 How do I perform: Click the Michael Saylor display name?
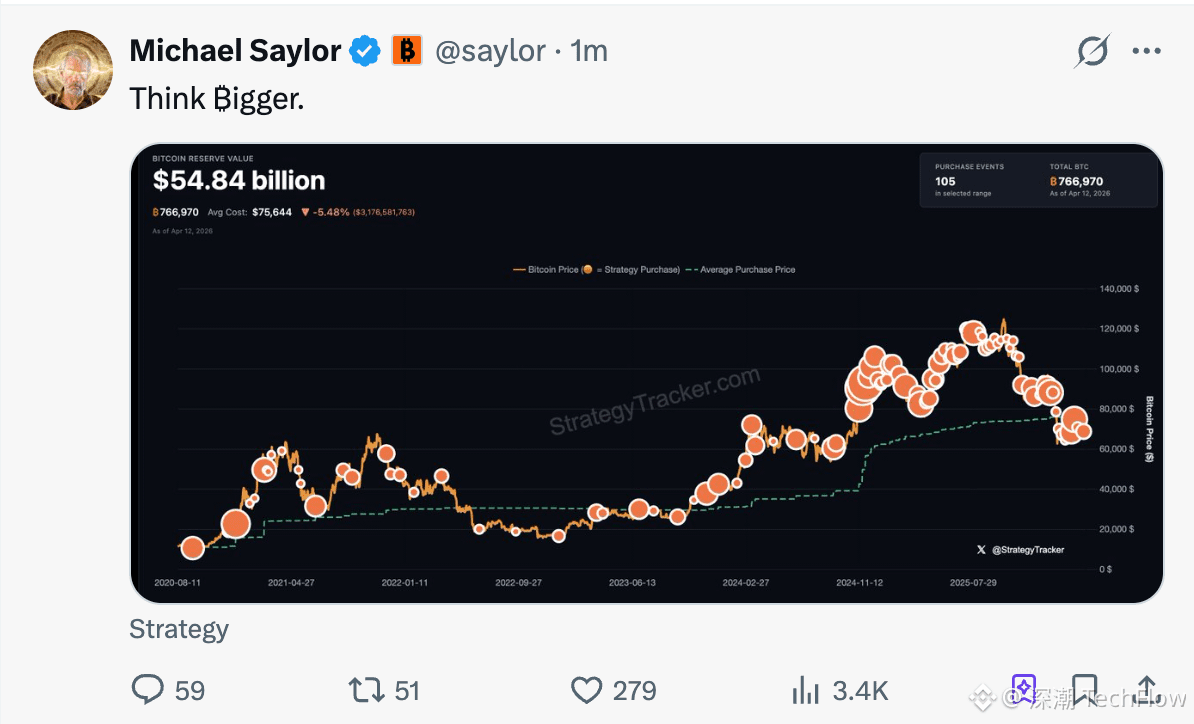pos(235,51)
